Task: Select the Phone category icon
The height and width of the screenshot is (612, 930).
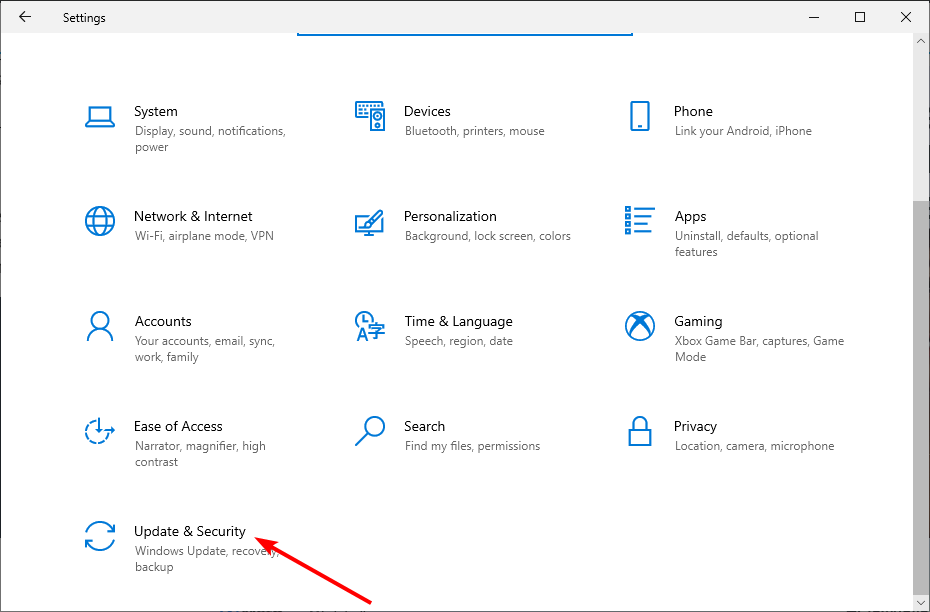Action: [639, 116]
